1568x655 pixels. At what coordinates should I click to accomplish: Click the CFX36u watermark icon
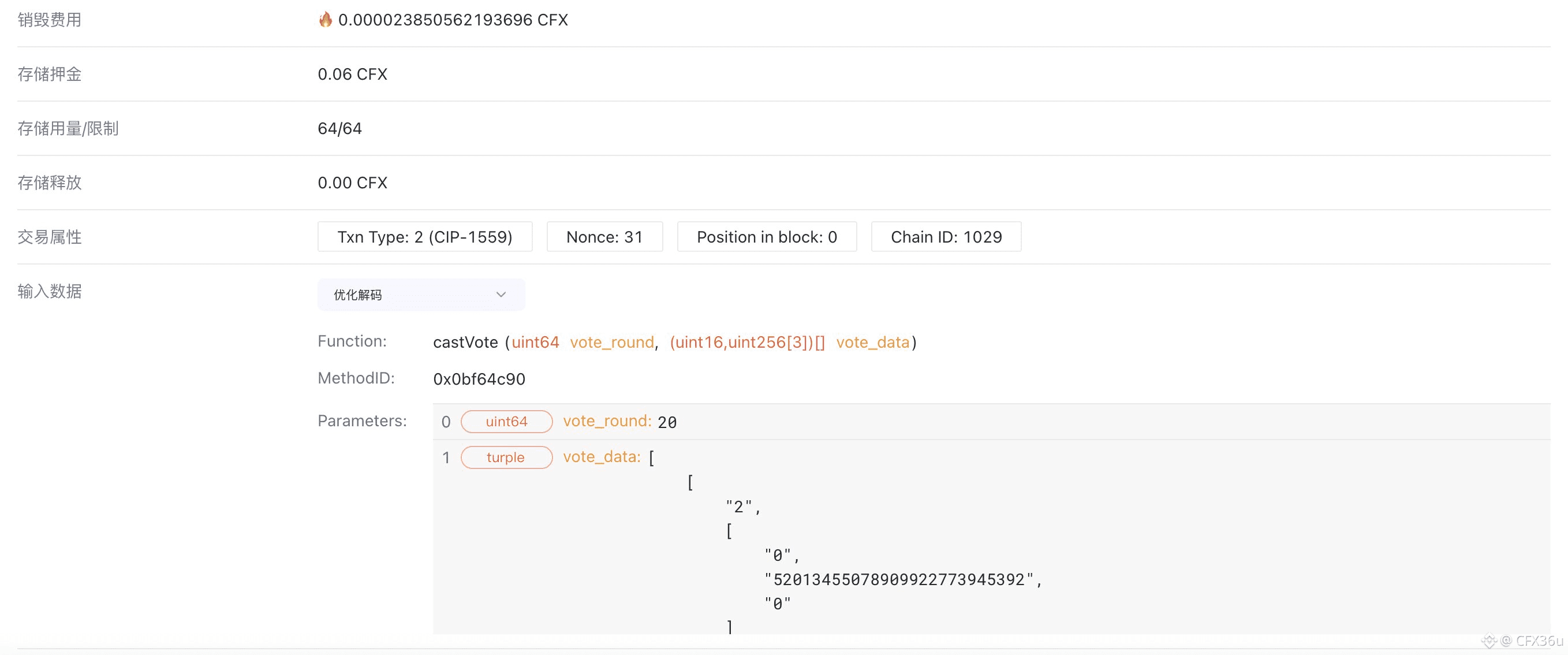[1489, 641]
